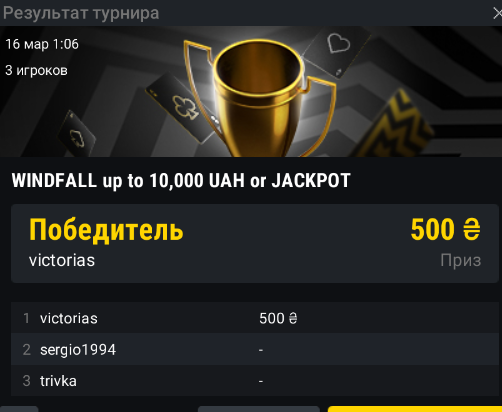The height and width of the screenshot is (412, 502).
Task: Click the 3 игроков player count
Action: [36, 70]
